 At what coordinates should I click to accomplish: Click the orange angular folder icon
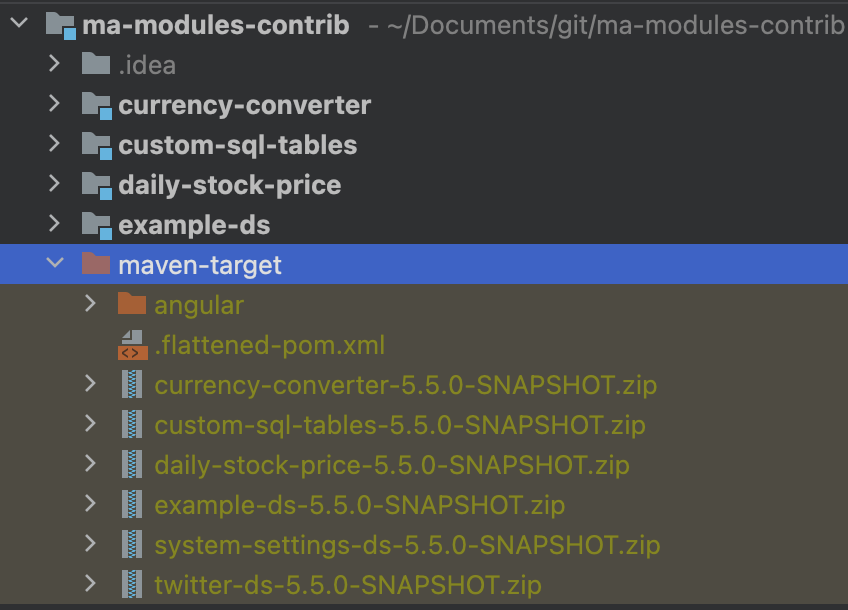[x=132, y=304]
